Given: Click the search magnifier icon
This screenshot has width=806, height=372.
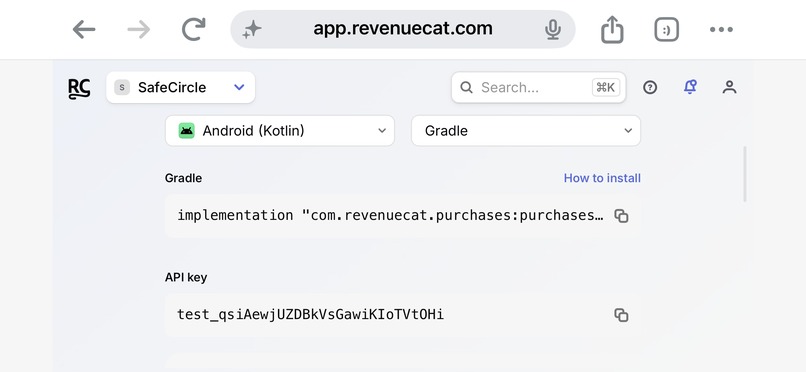Looking at the screenshot, I should 466,87.
